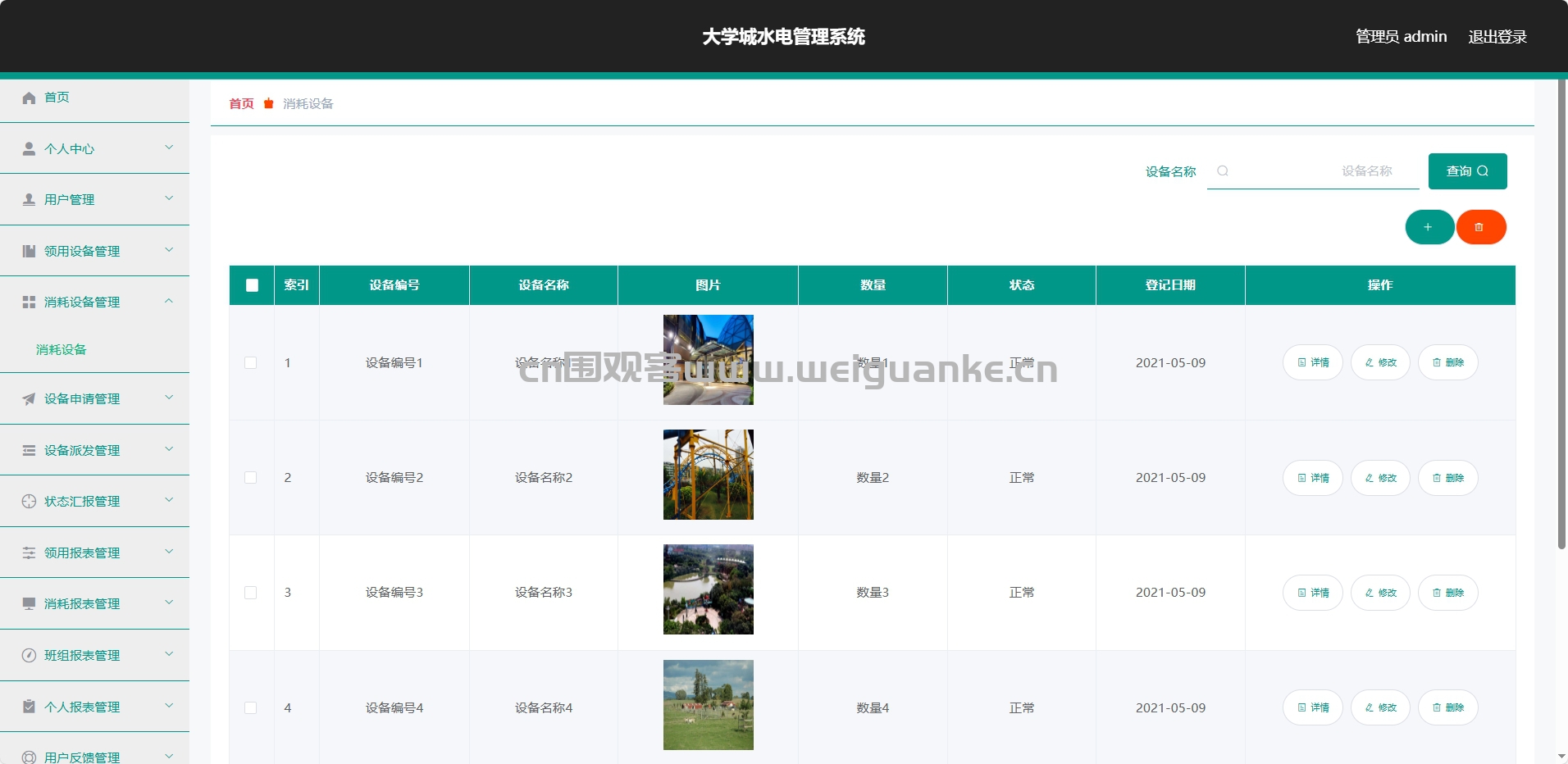
Task: Click the 首页 breadcrumb link
Action: coord(241,103)
